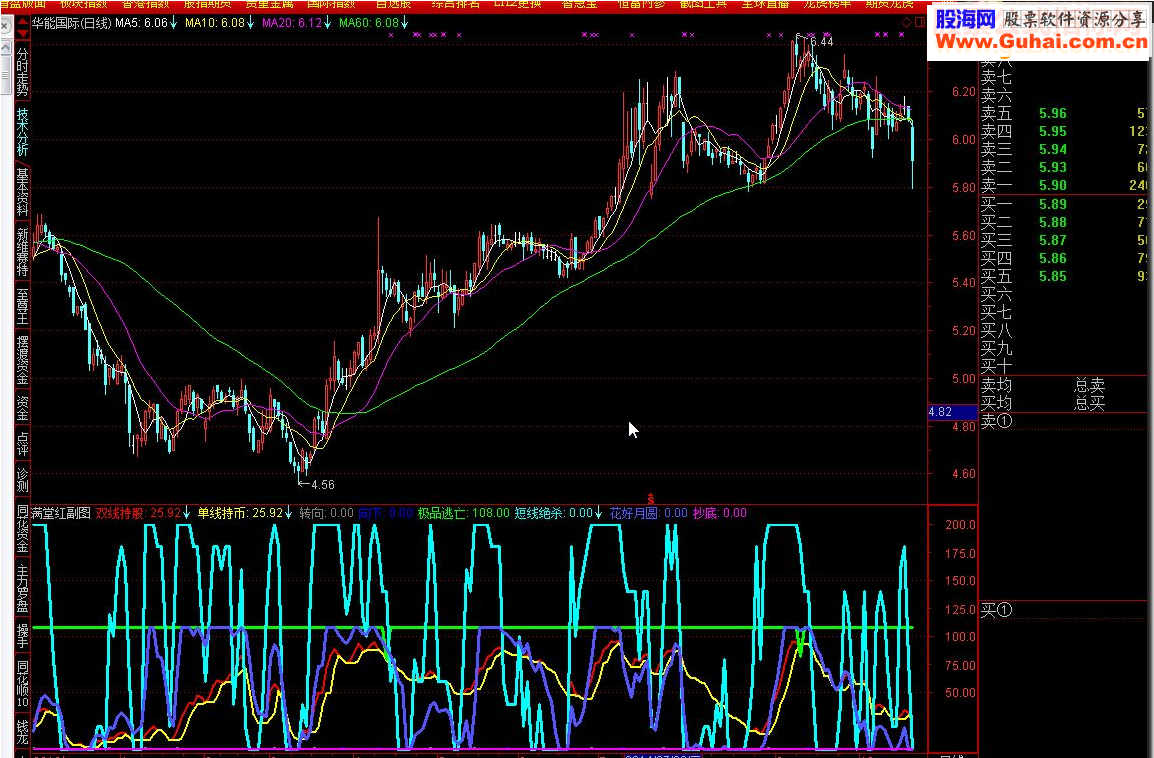Click the 4.82 crosshair price box on the axis
Screen dimensions: 1154x758
(952, 412)
